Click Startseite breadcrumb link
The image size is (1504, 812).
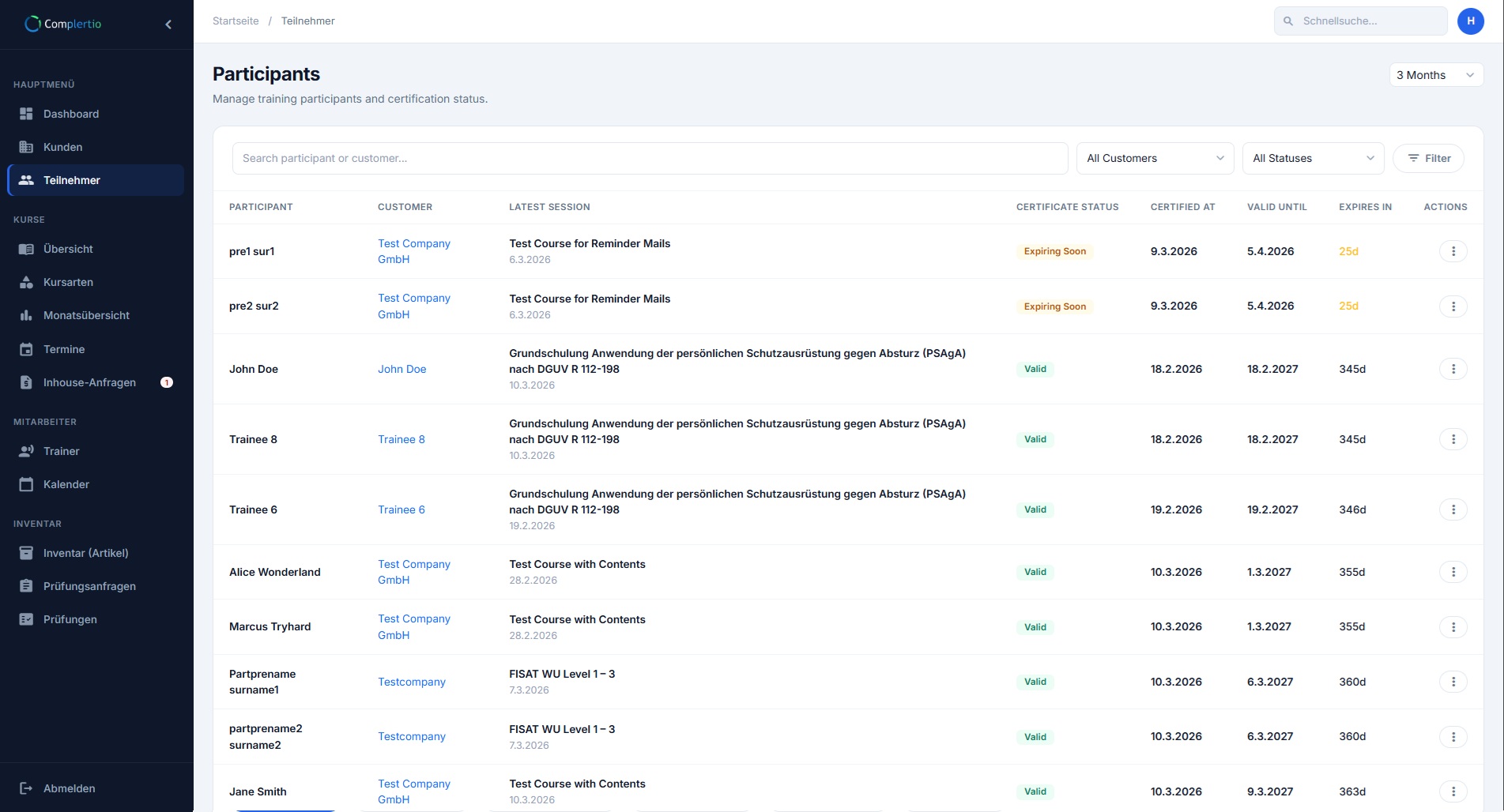click(x=236, y=21)
